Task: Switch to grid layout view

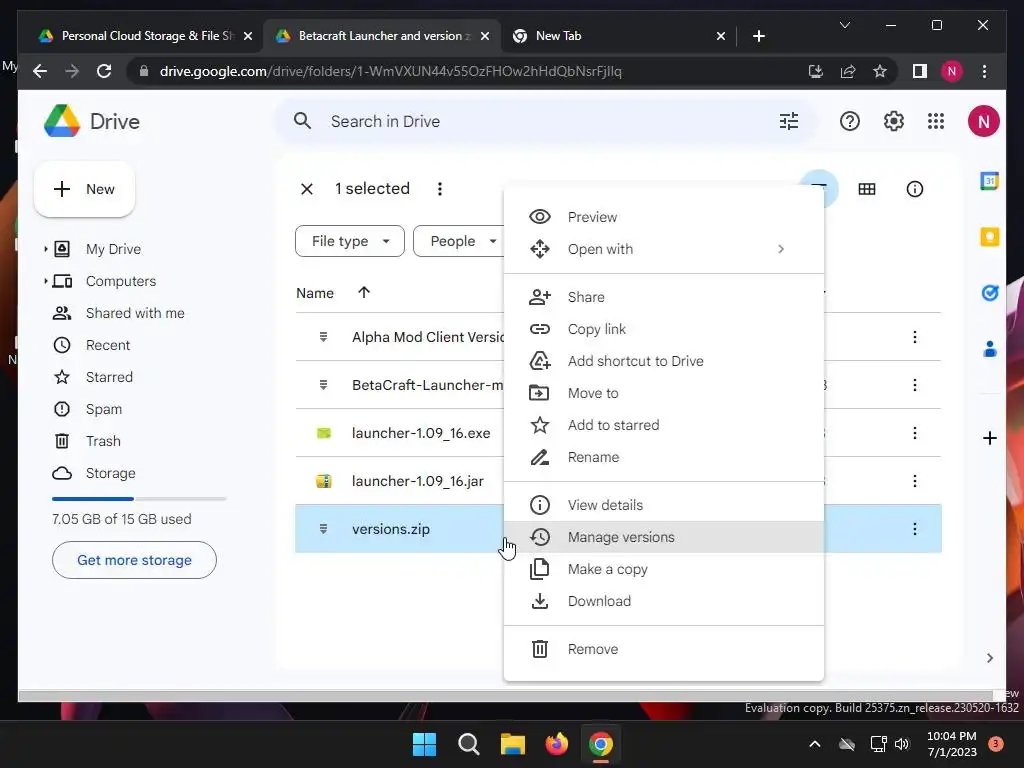Action: 867,189
